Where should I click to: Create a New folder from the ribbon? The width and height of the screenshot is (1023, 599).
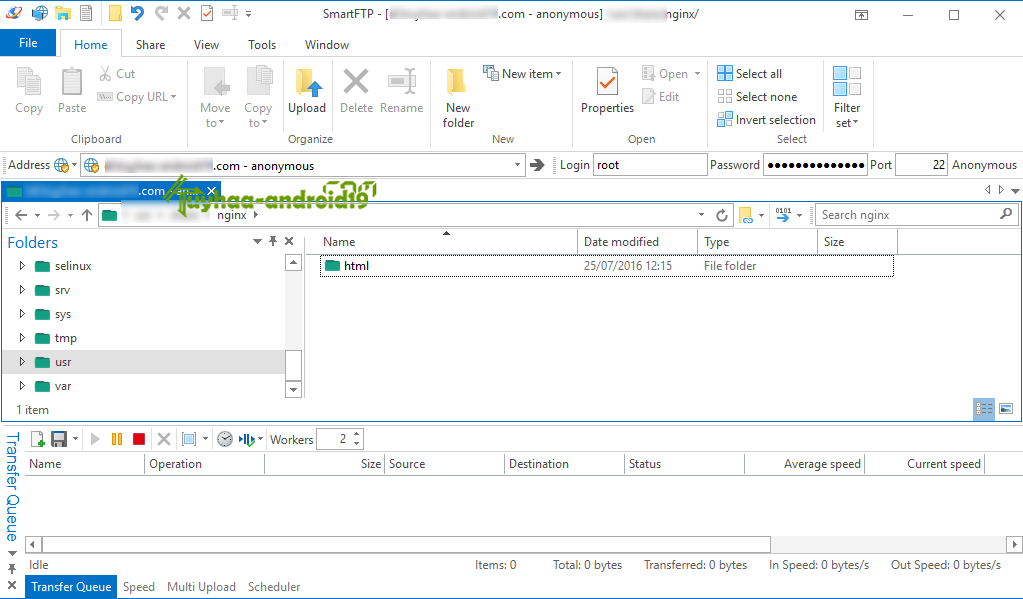point(458,98)
